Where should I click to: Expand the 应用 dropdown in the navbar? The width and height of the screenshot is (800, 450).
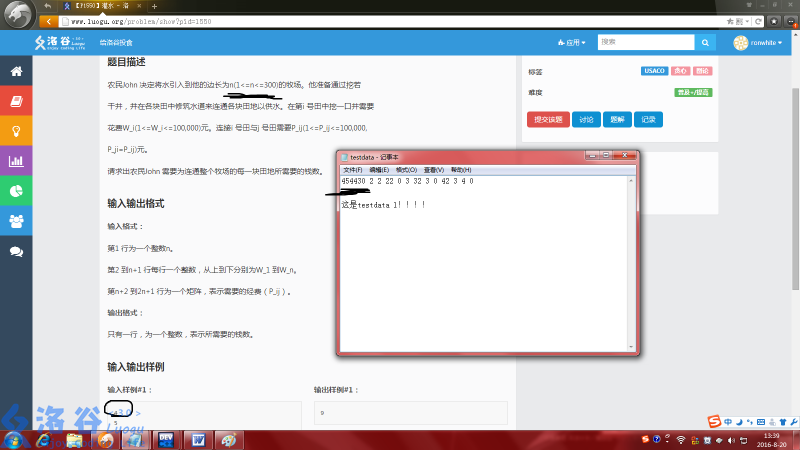[572, 43]
